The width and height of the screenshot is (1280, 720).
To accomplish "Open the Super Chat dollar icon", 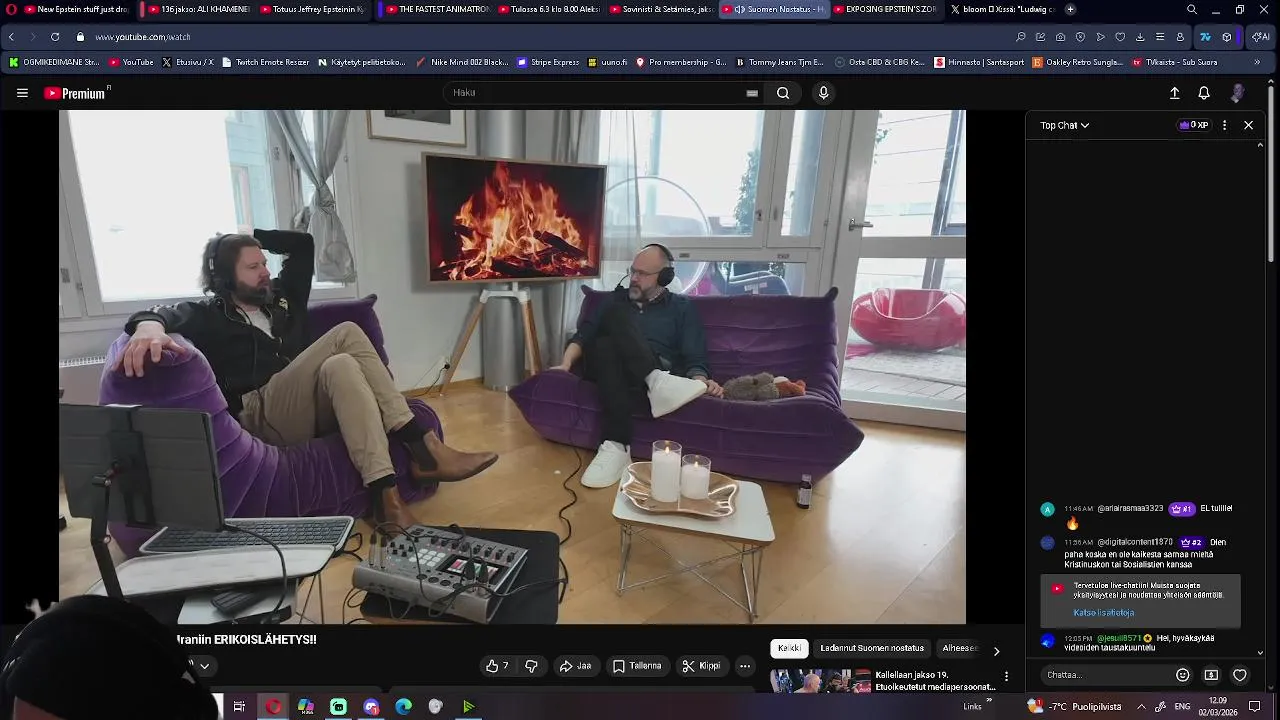I will click(1211, 675).
